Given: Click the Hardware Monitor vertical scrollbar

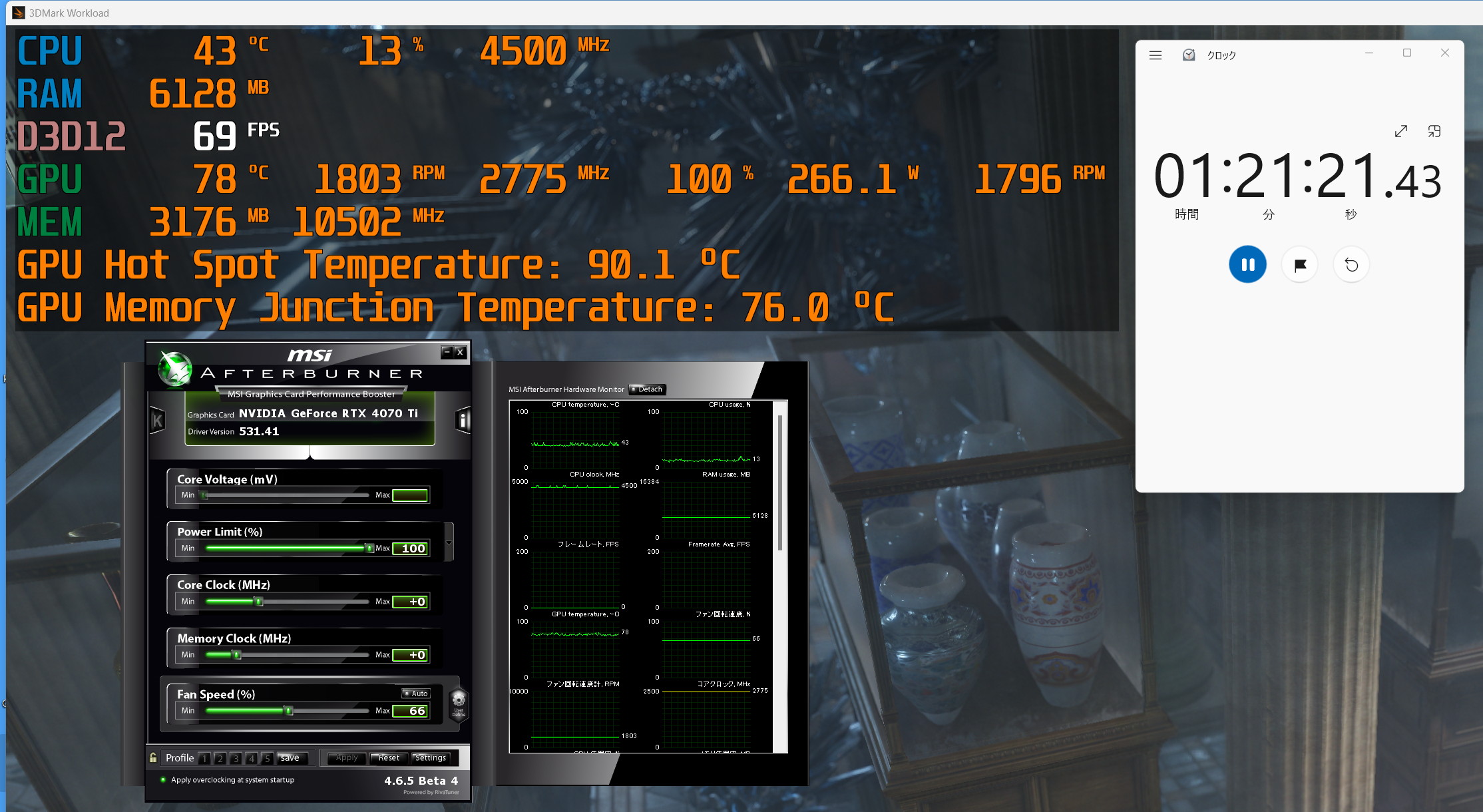Looking at the screenshot, I should click(x=779, y=483).
